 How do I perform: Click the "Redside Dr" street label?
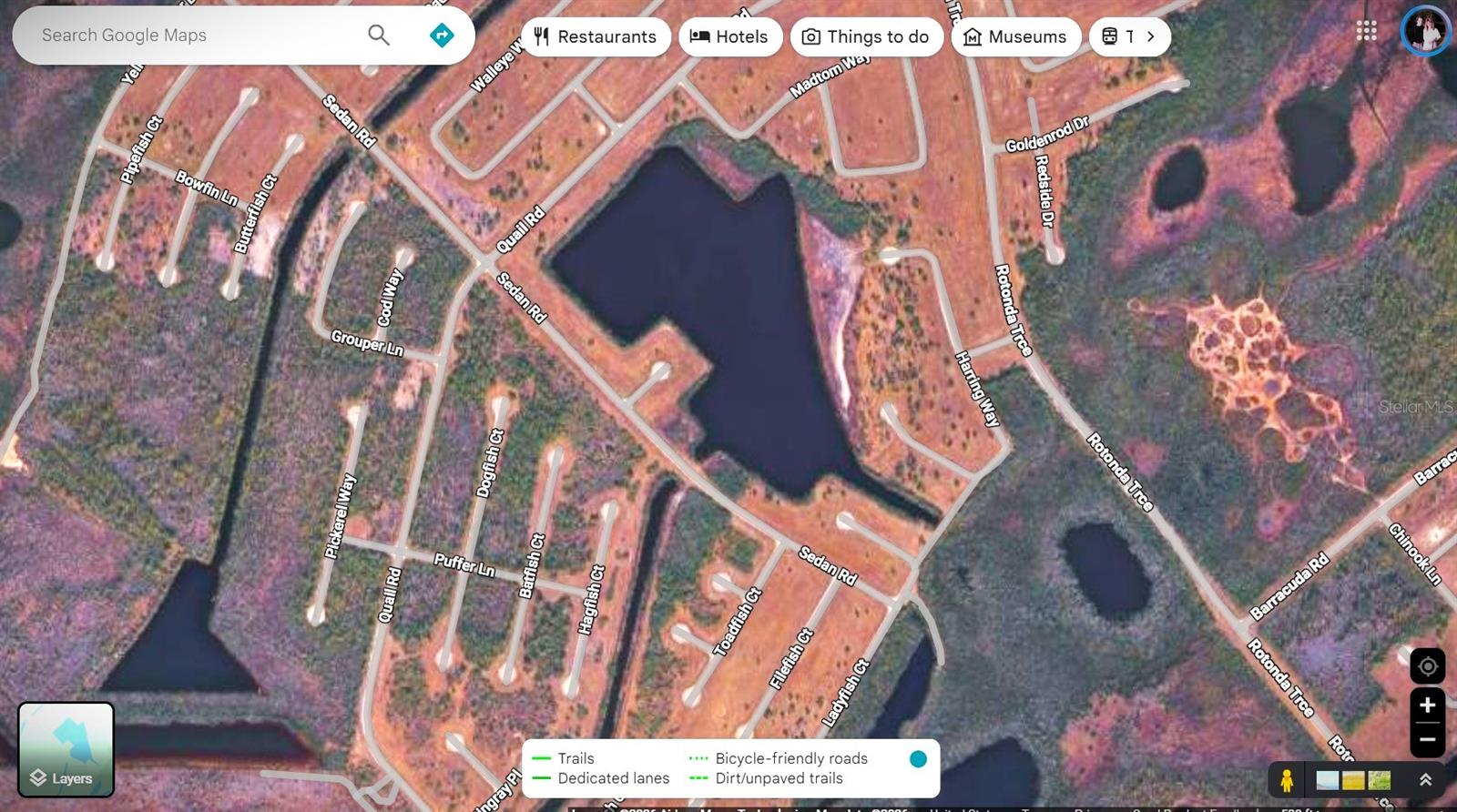click(1044, 191)
